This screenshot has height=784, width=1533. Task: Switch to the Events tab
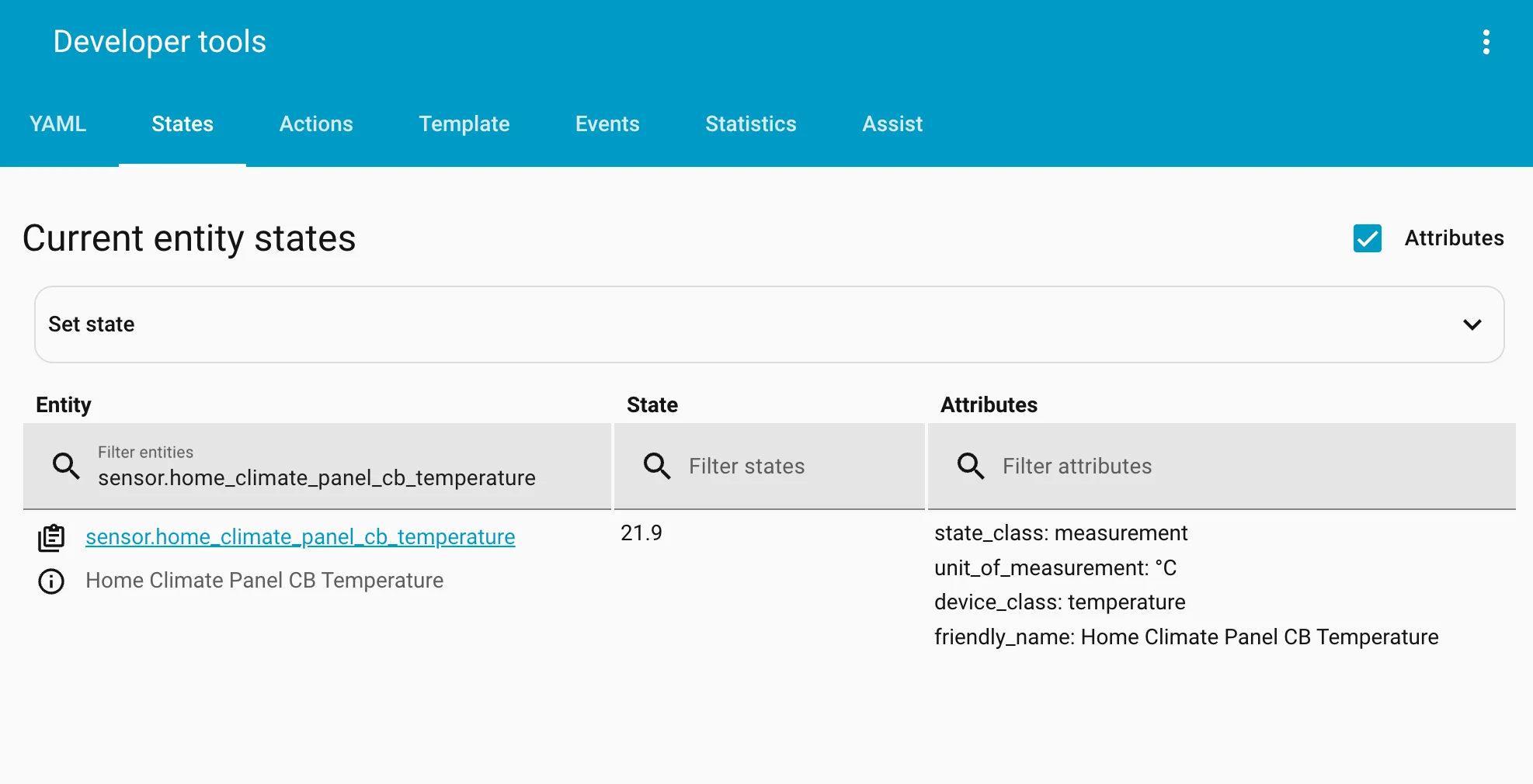(x=607, y=124)
